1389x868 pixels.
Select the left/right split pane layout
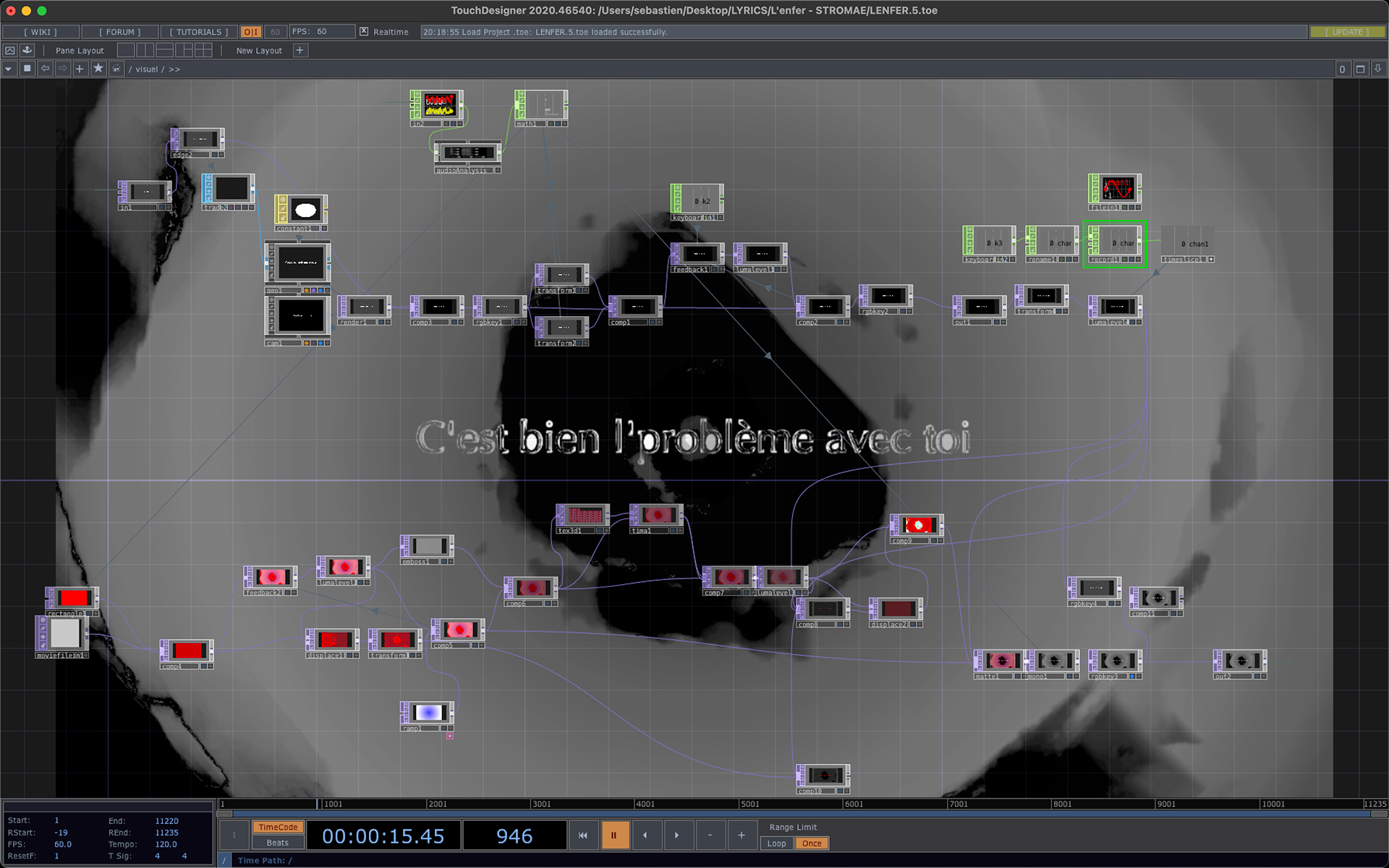pos(145,50)
